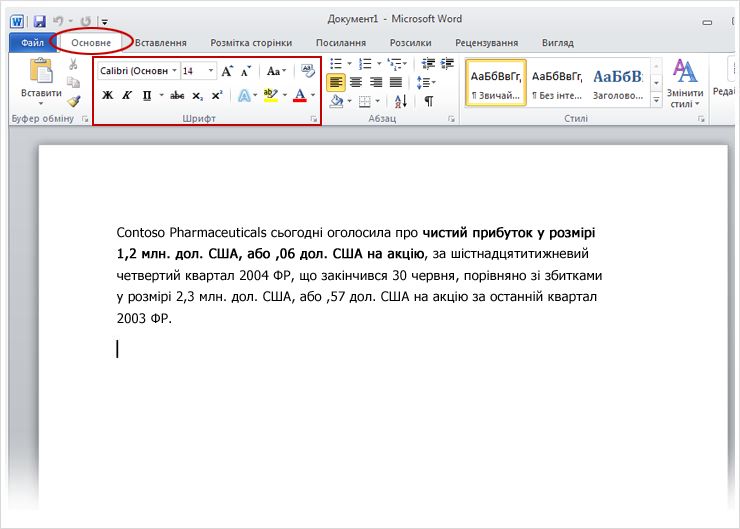Click the Clear Formatting eraser icon
The image size is (740, 529).
pos(308,71)
